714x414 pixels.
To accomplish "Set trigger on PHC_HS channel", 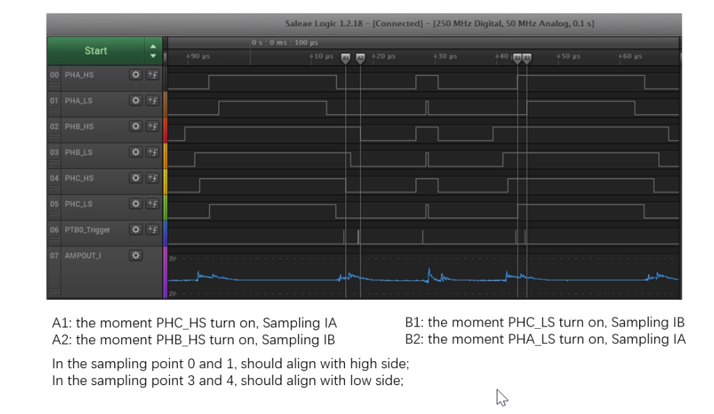I will tap(153, 178).
